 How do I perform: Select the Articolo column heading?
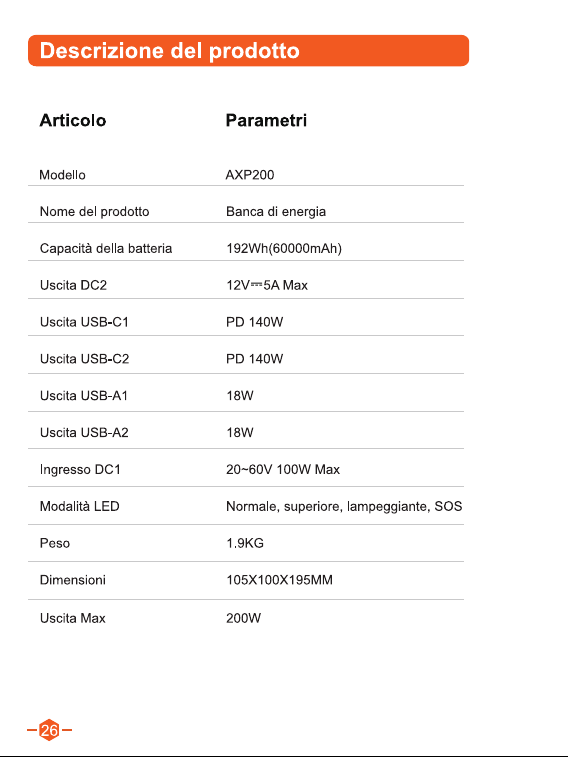(x=73, y=120)
